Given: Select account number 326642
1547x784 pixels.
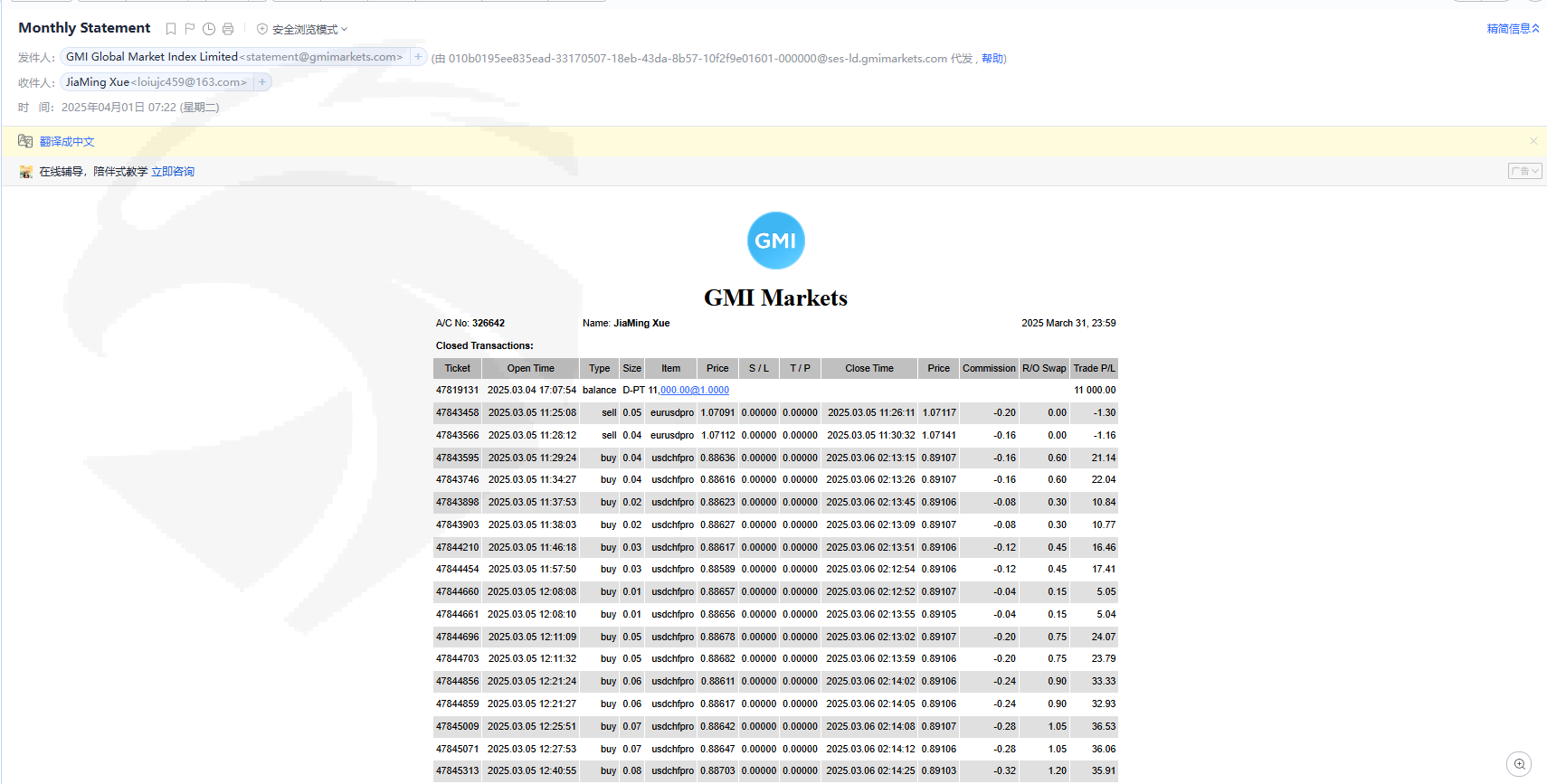Looking at the screenshot, I should click(489, 324).
